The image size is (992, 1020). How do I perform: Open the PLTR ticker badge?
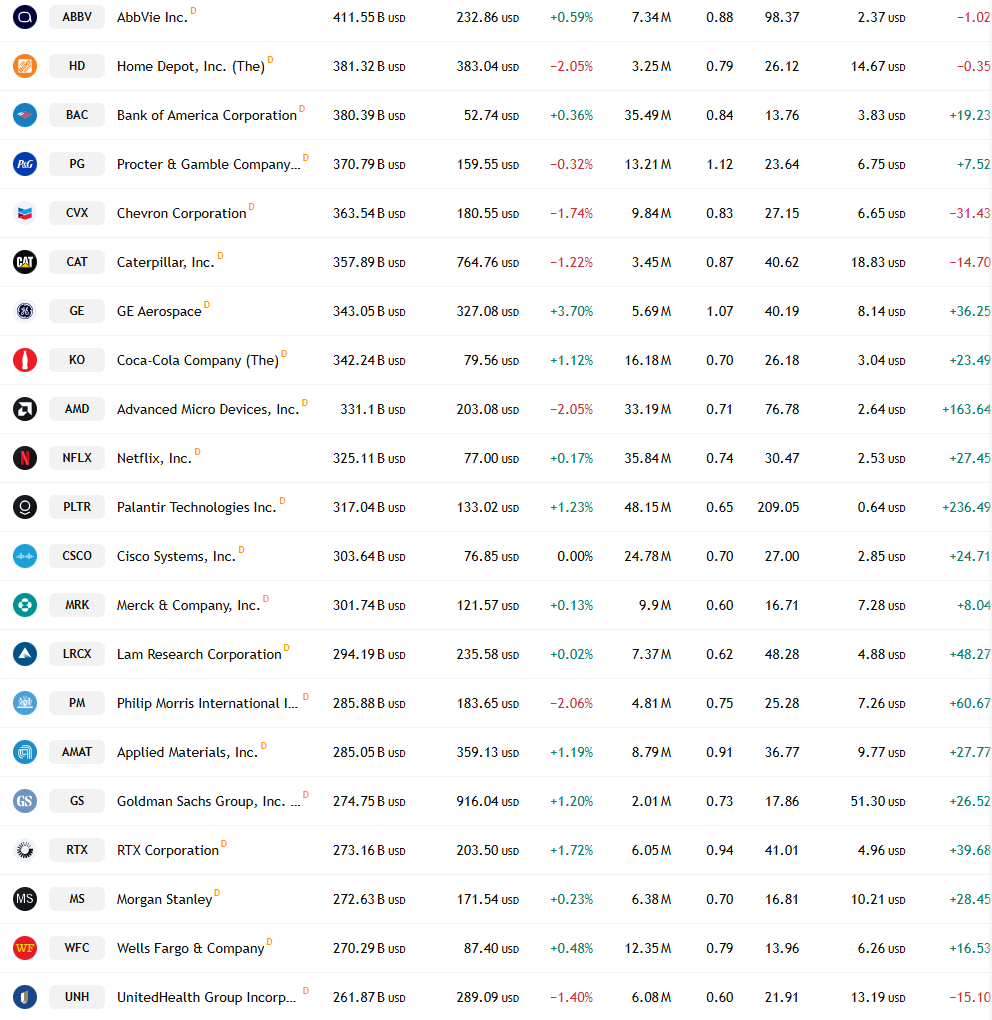tap(77, 507)
